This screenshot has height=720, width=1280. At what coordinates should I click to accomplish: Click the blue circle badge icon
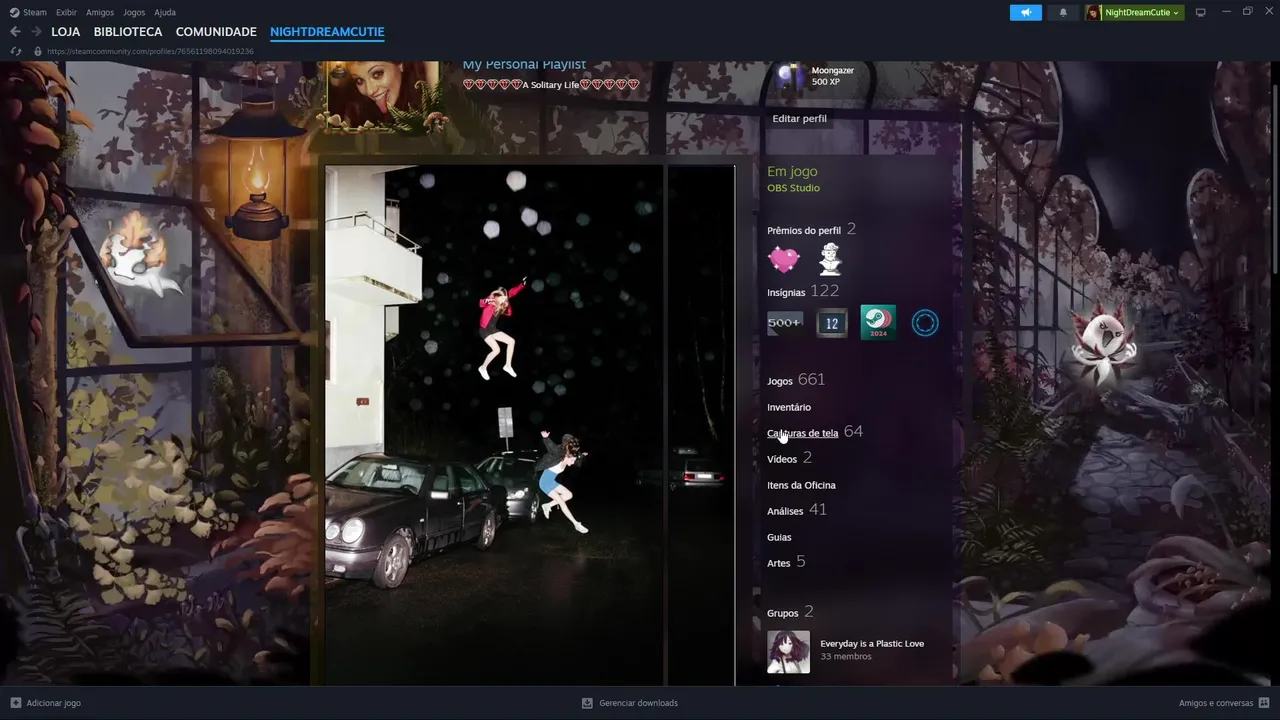pyautogui.click(x=925, y=322)
